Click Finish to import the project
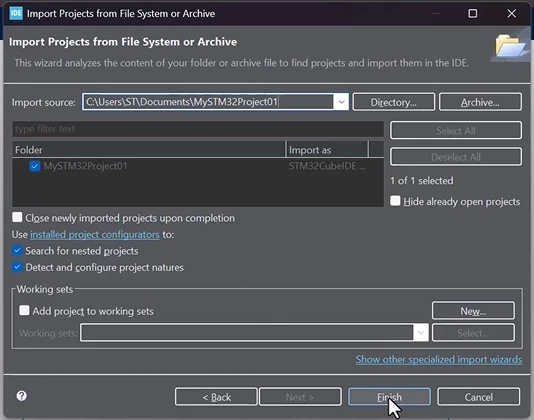534x420 pixels. click(x=389, y=397)
